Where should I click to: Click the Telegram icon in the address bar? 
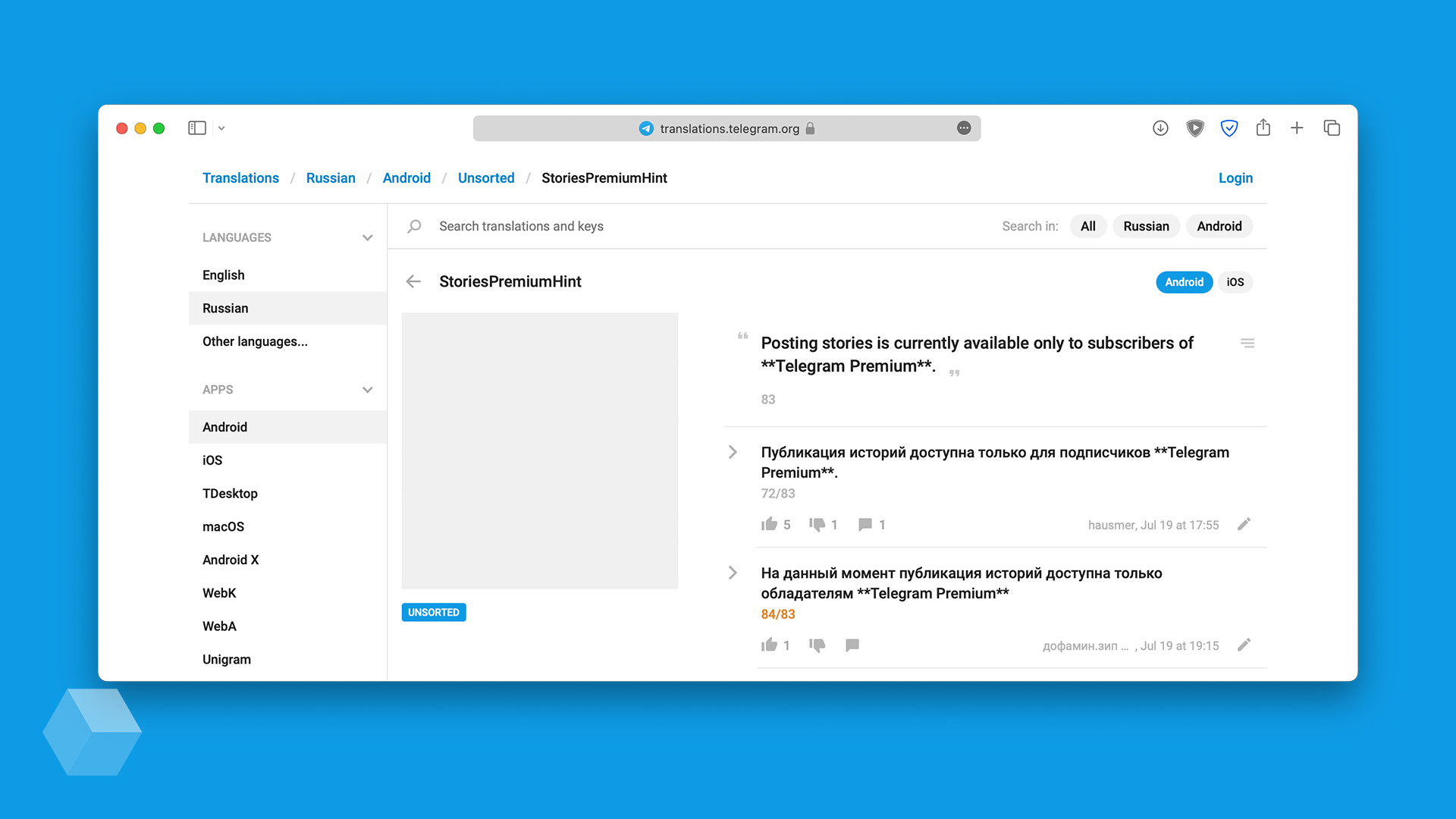click(644, 128)
